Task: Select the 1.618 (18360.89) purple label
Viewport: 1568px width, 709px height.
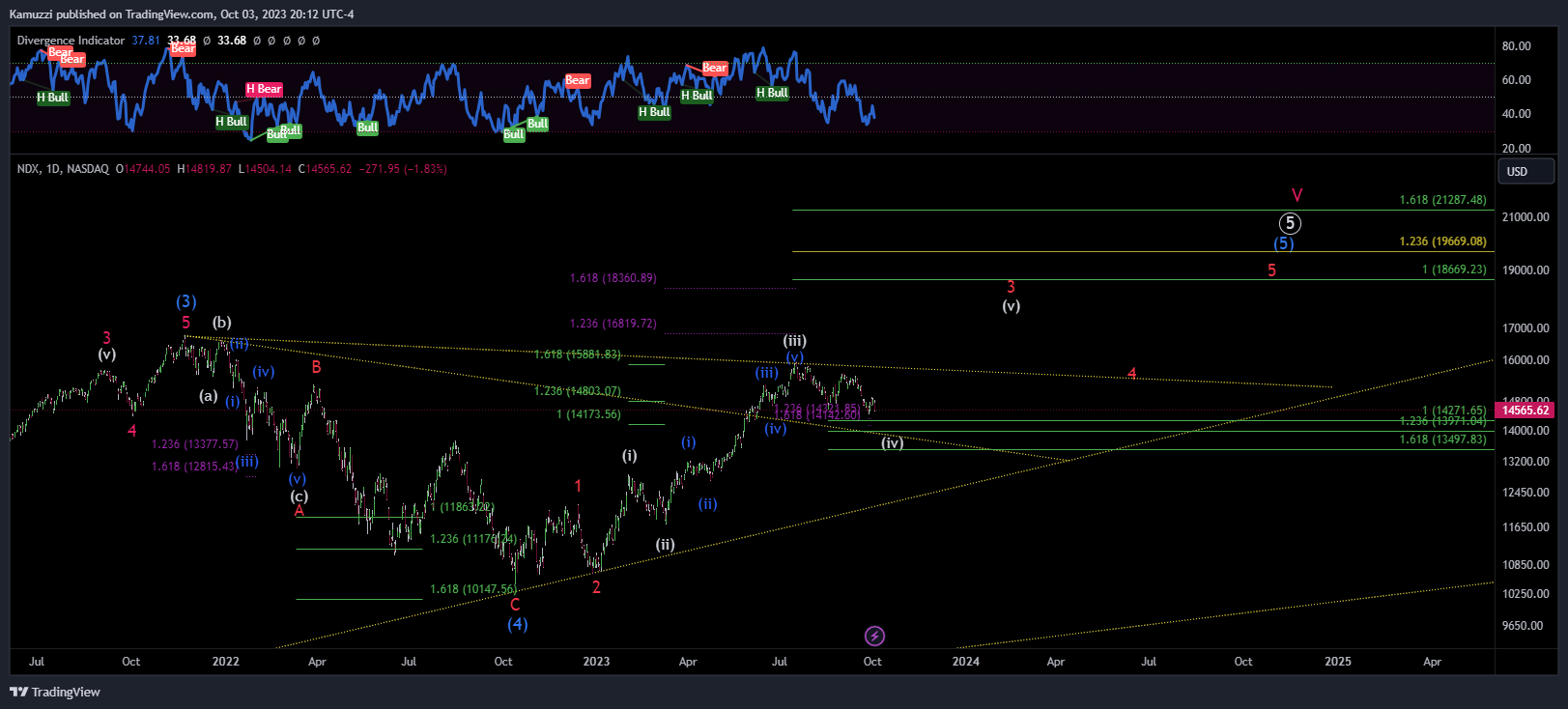Action: [613, 278]
